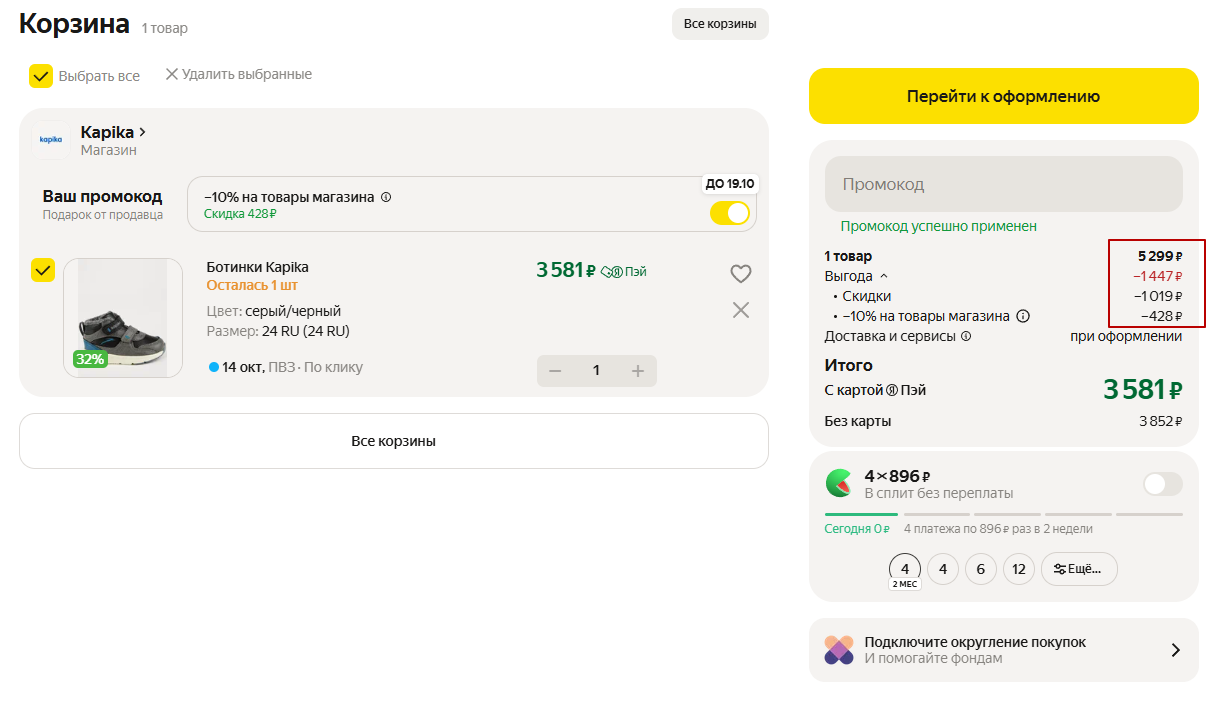
Task: Open rounding purchases option arrow
Action: point(1176,650)
